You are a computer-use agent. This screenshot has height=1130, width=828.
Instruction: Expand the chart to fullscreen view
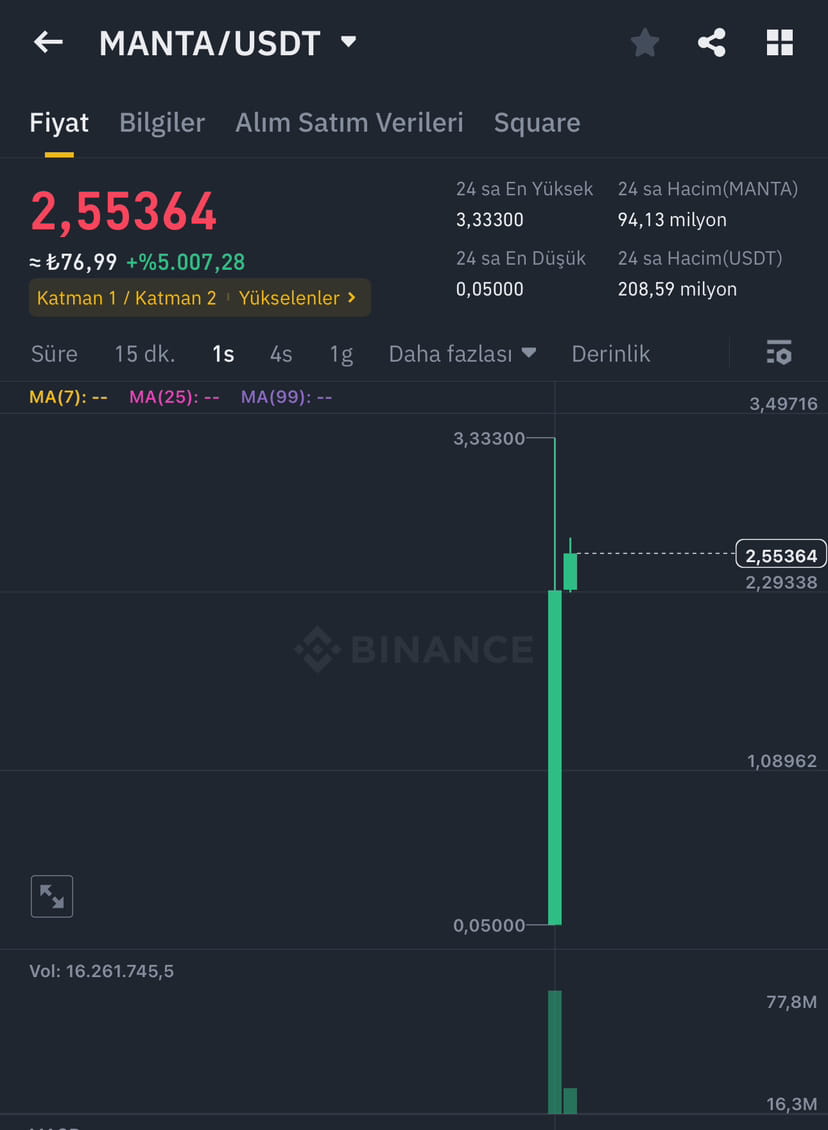click(52, 896)
